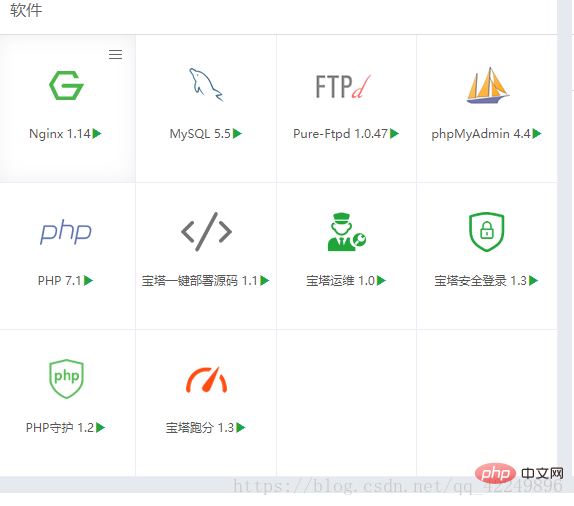The image size is (574, 506).
Task: Click the 宝塔安全登录 shield lock icon
Action: pos(487,231)
